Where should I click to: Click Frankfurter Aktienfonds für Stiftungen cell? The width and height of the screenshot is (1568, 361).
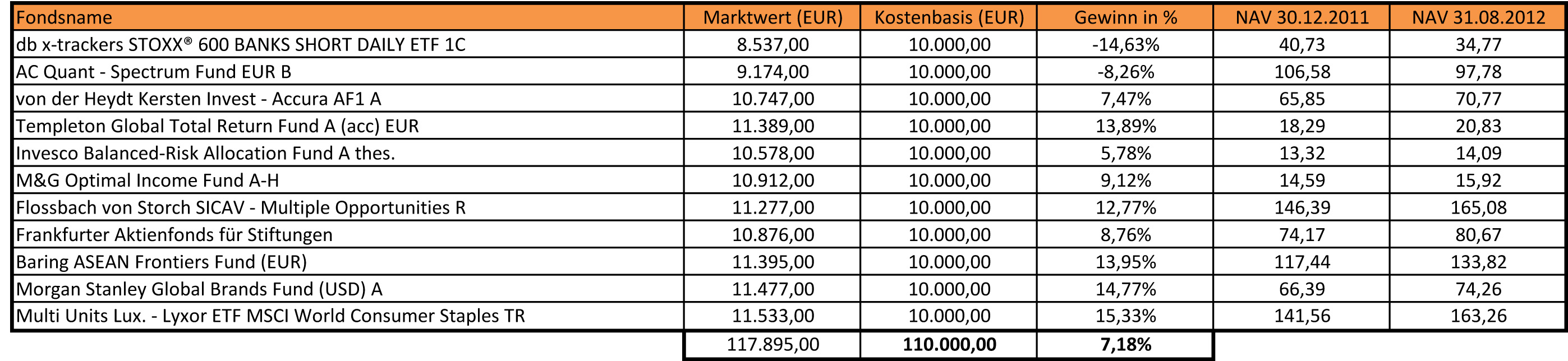pos(174,234)
